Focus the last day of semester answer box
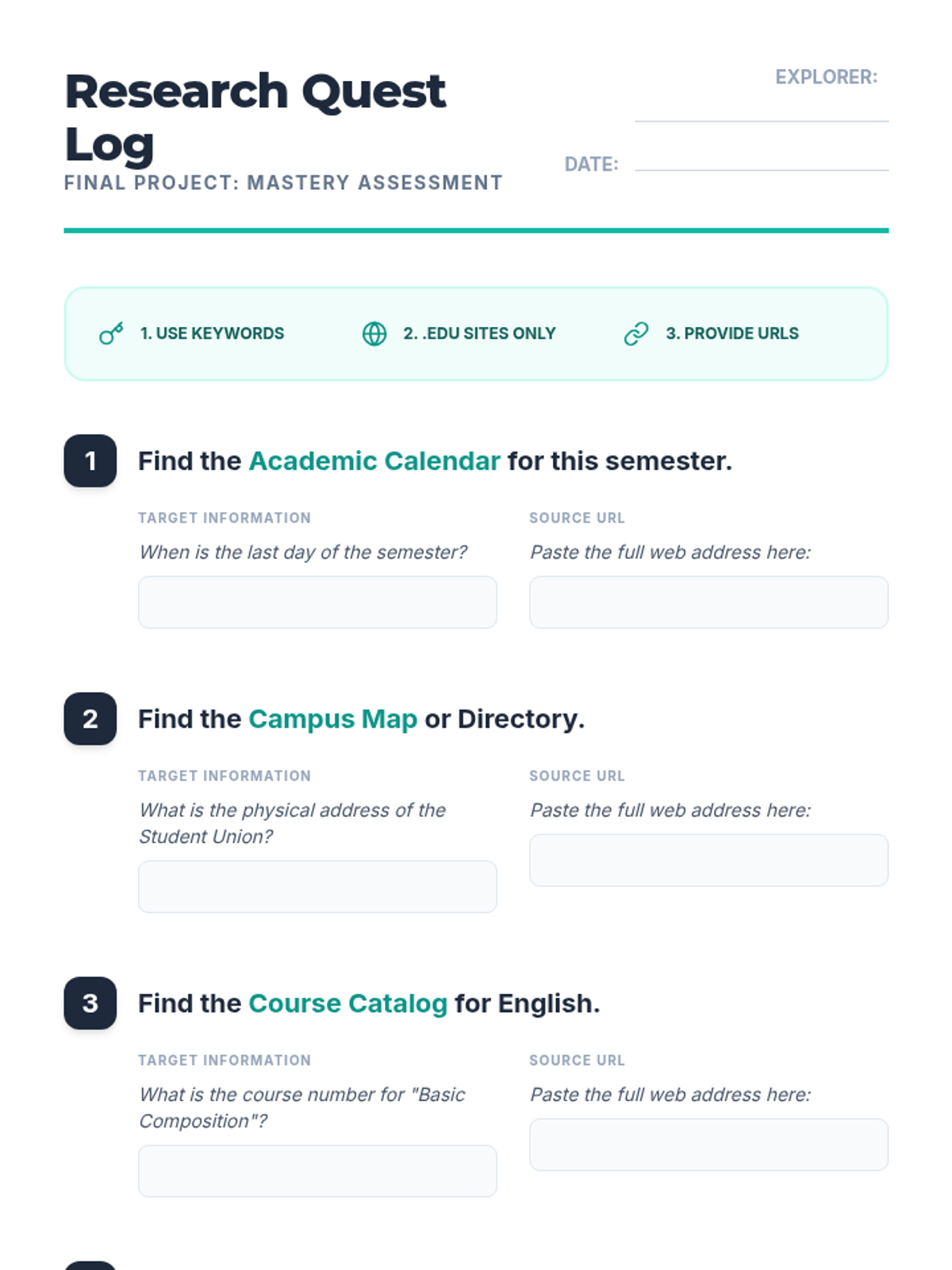 point(317,602)
